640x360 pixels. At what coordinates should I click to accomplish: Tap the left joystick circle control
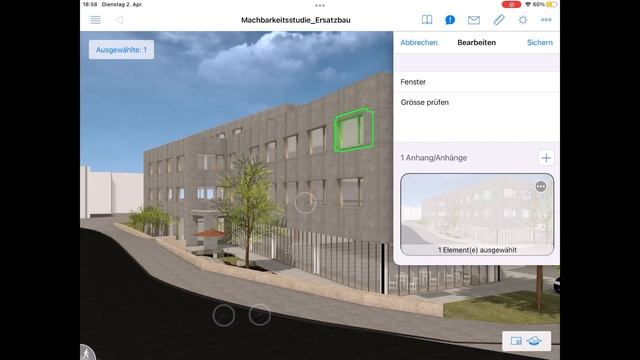(x=224, y=315)
